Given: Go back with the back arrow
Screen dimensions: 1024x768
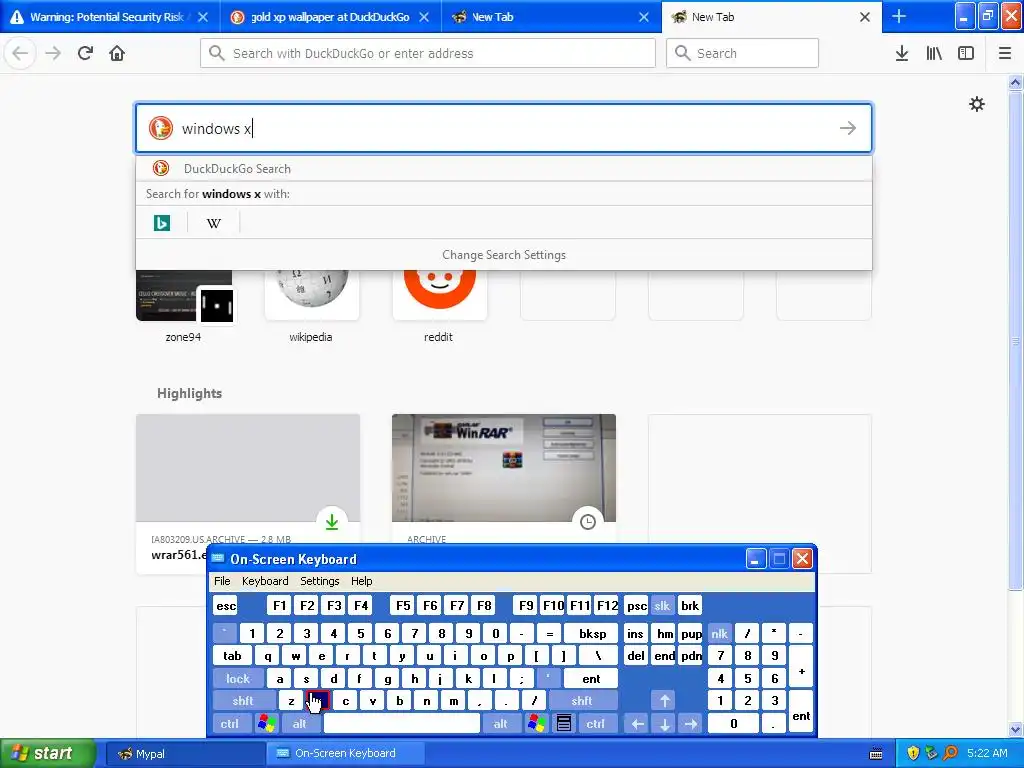Looking at the screenshot, I should [20, 53].
